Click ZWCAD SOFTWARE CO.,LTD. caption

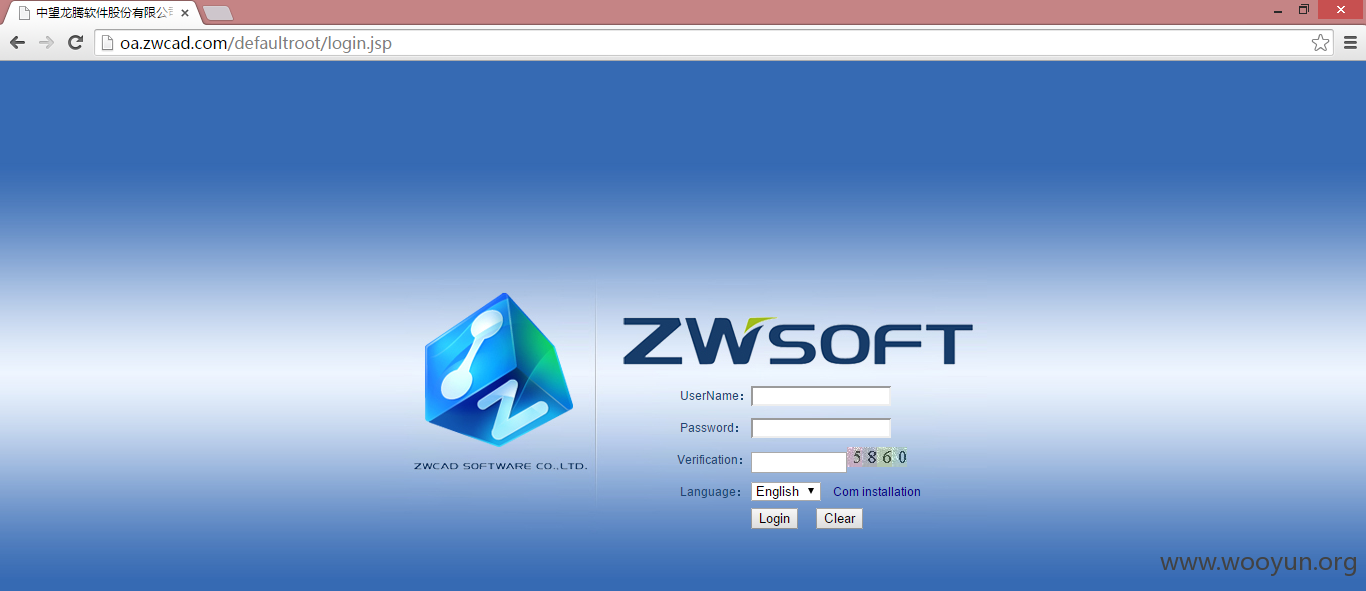click(500, 466)
